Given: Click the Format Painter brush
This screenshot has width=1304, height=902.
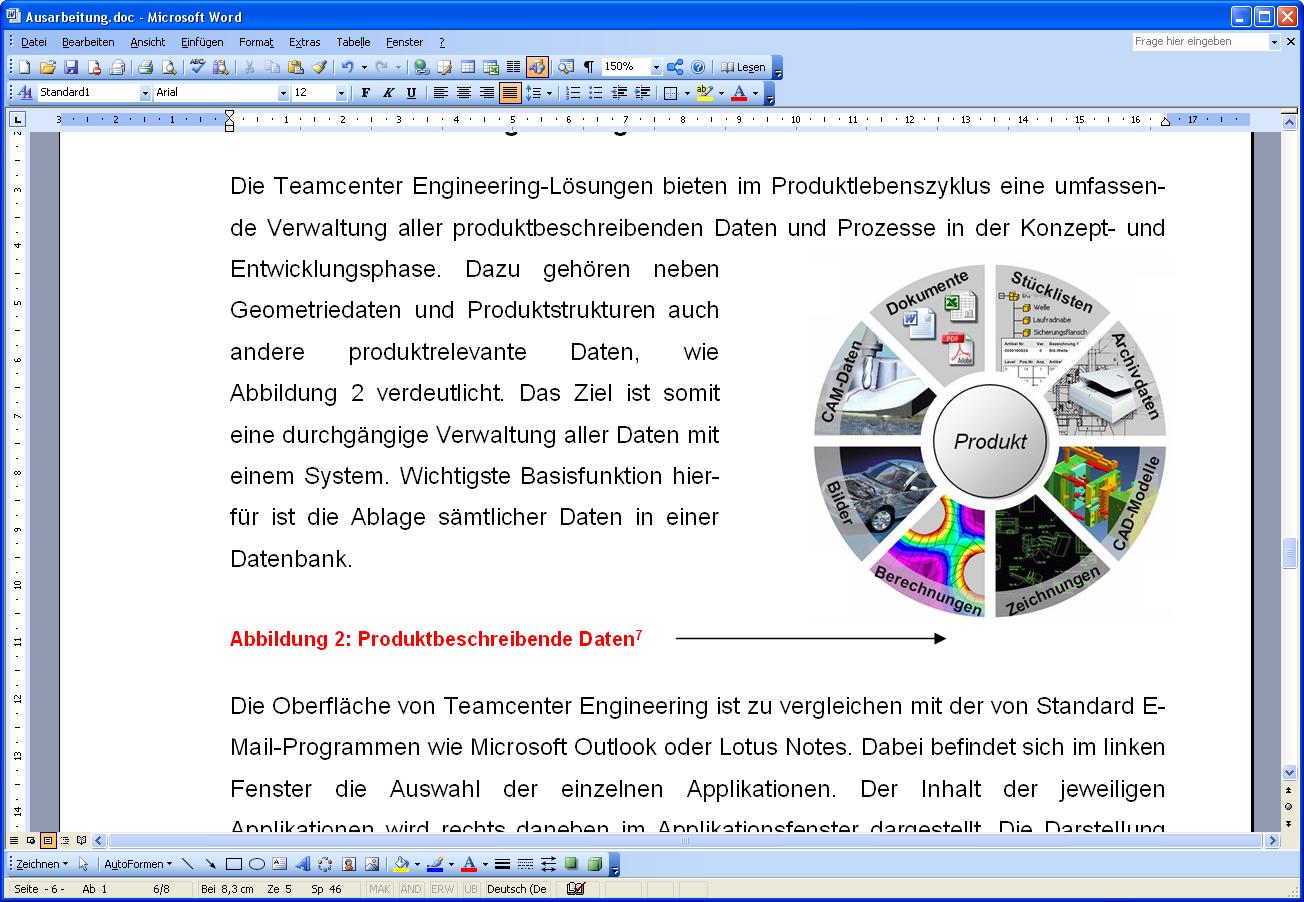Looking at the screenshot, I should [x=319, y=67].
